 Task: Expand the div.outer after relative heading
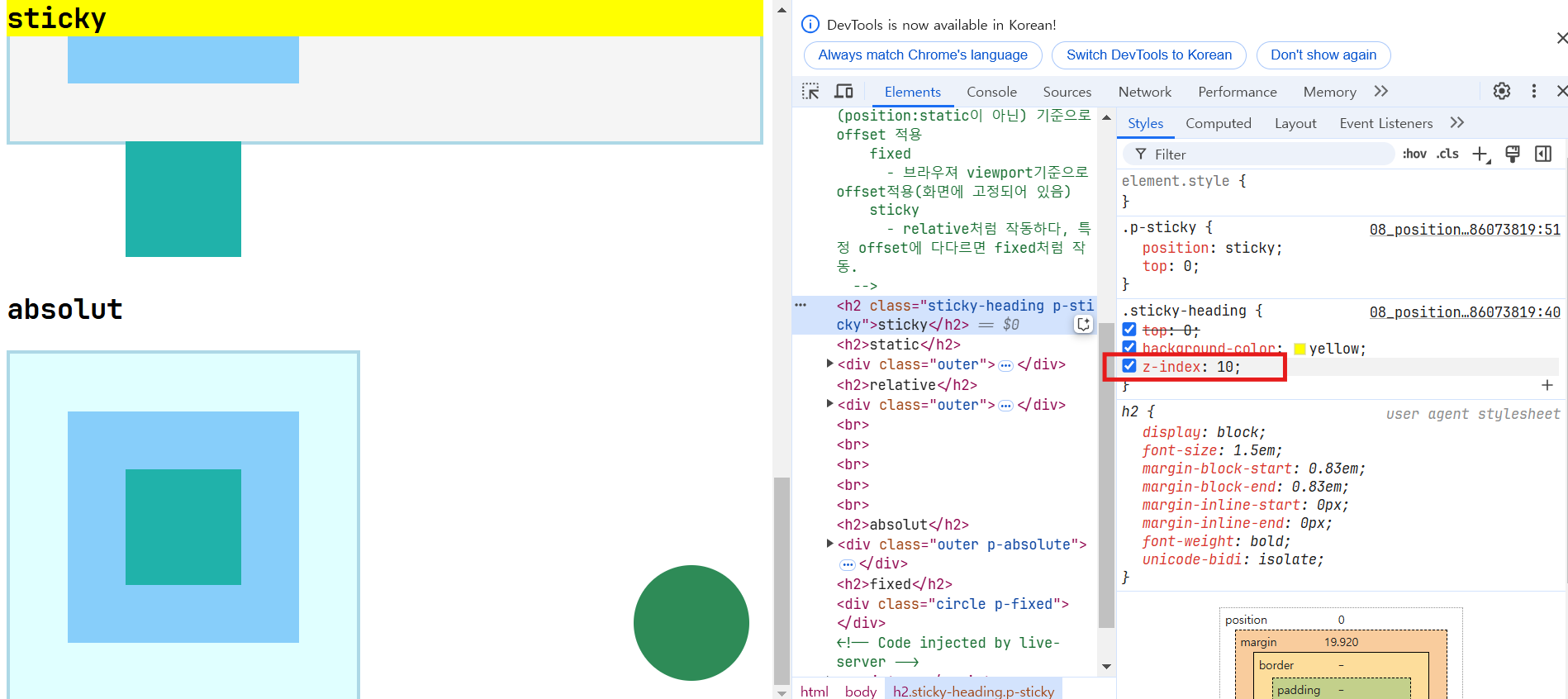coord(830,404)
